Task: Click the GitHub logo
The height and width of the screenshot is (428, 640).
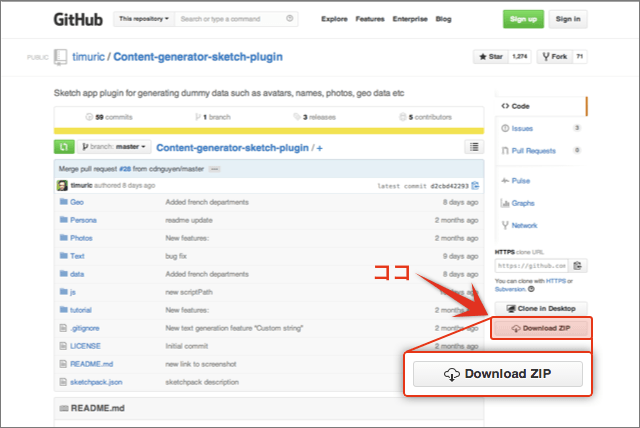Action: click(78, 19)
